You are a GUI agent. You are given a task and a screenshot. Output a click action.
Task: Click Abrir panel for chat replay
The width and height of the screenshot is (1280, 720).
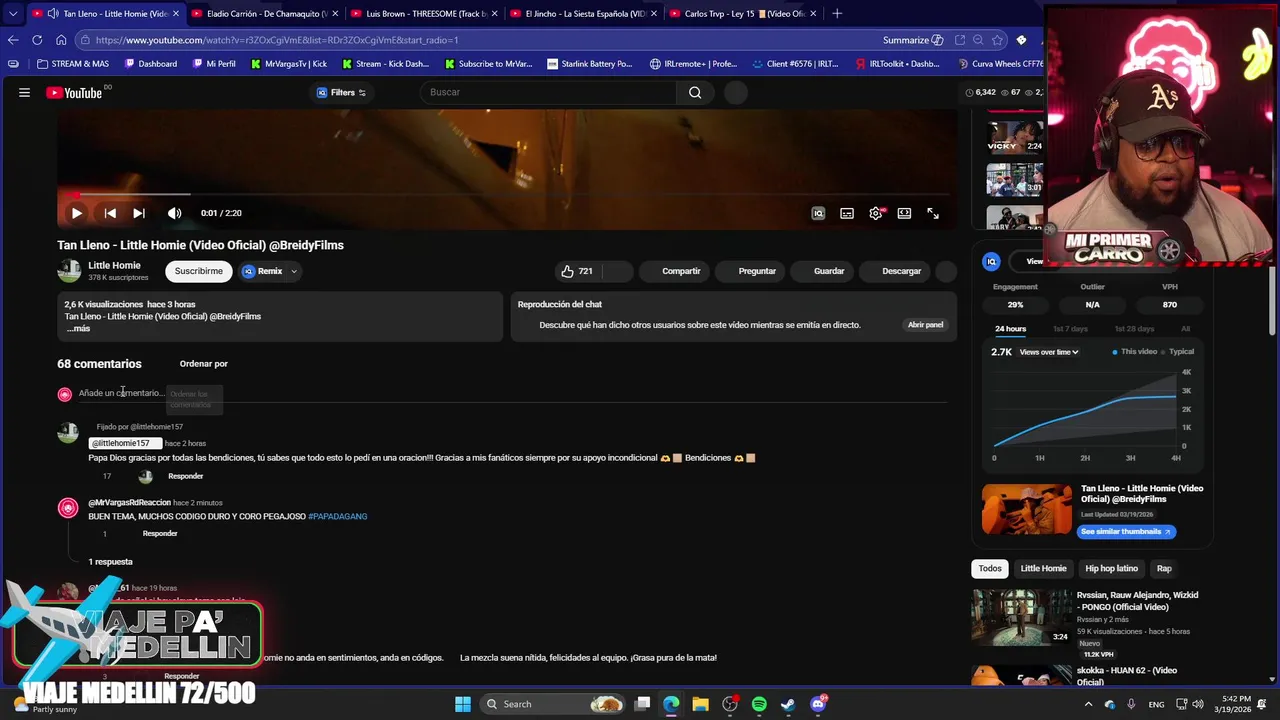925,325
